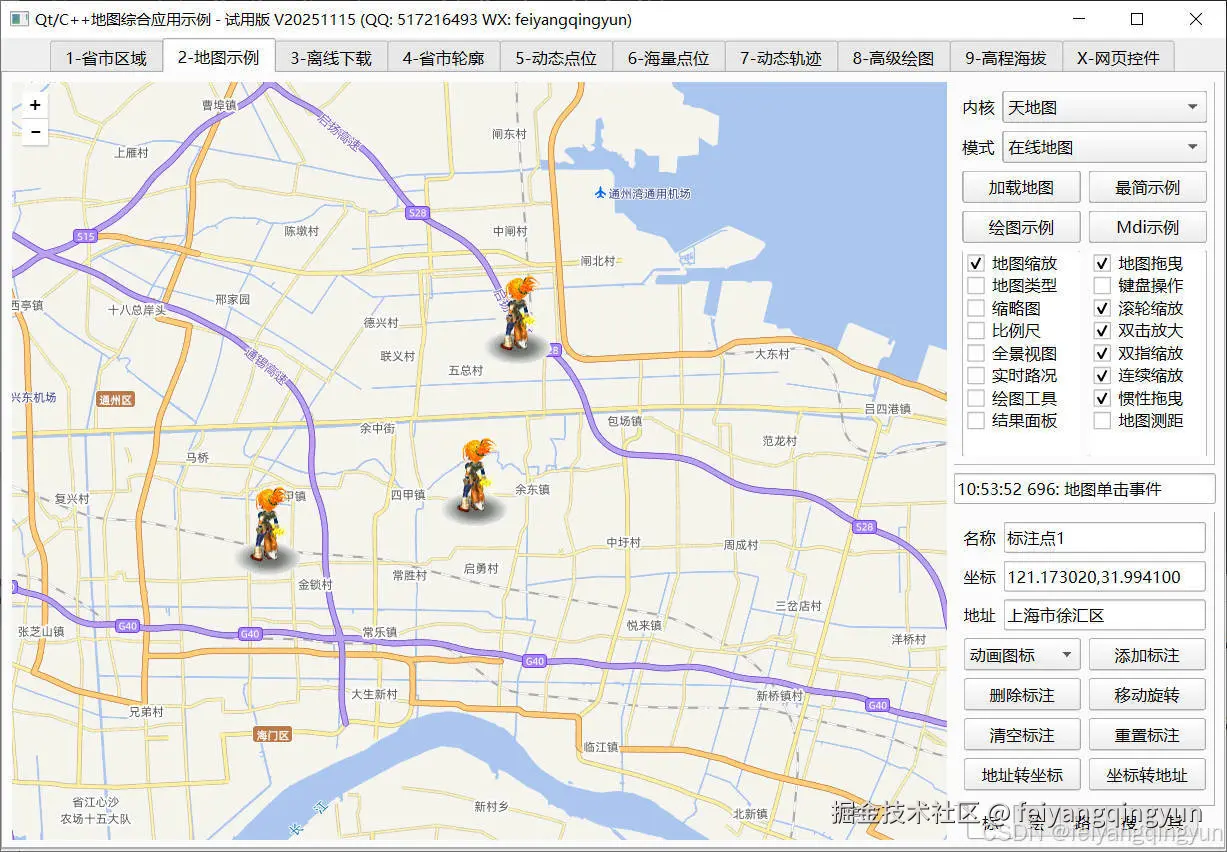Enable the 键盘操作 checkbox

pyautogui.click(x=1102, y=286)
